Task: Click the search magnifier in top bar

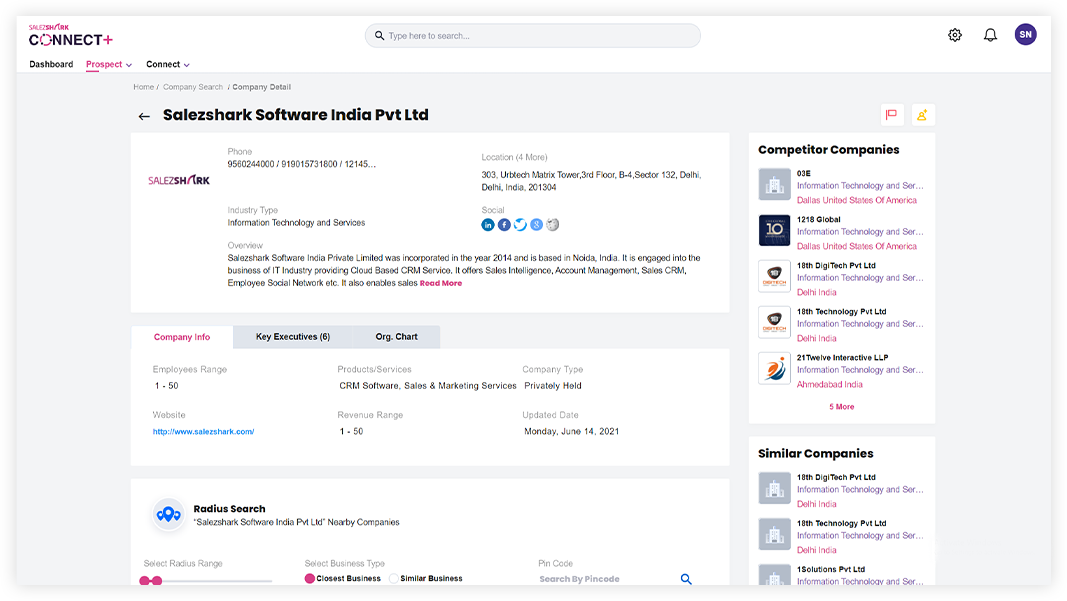Action: (380, 35)
